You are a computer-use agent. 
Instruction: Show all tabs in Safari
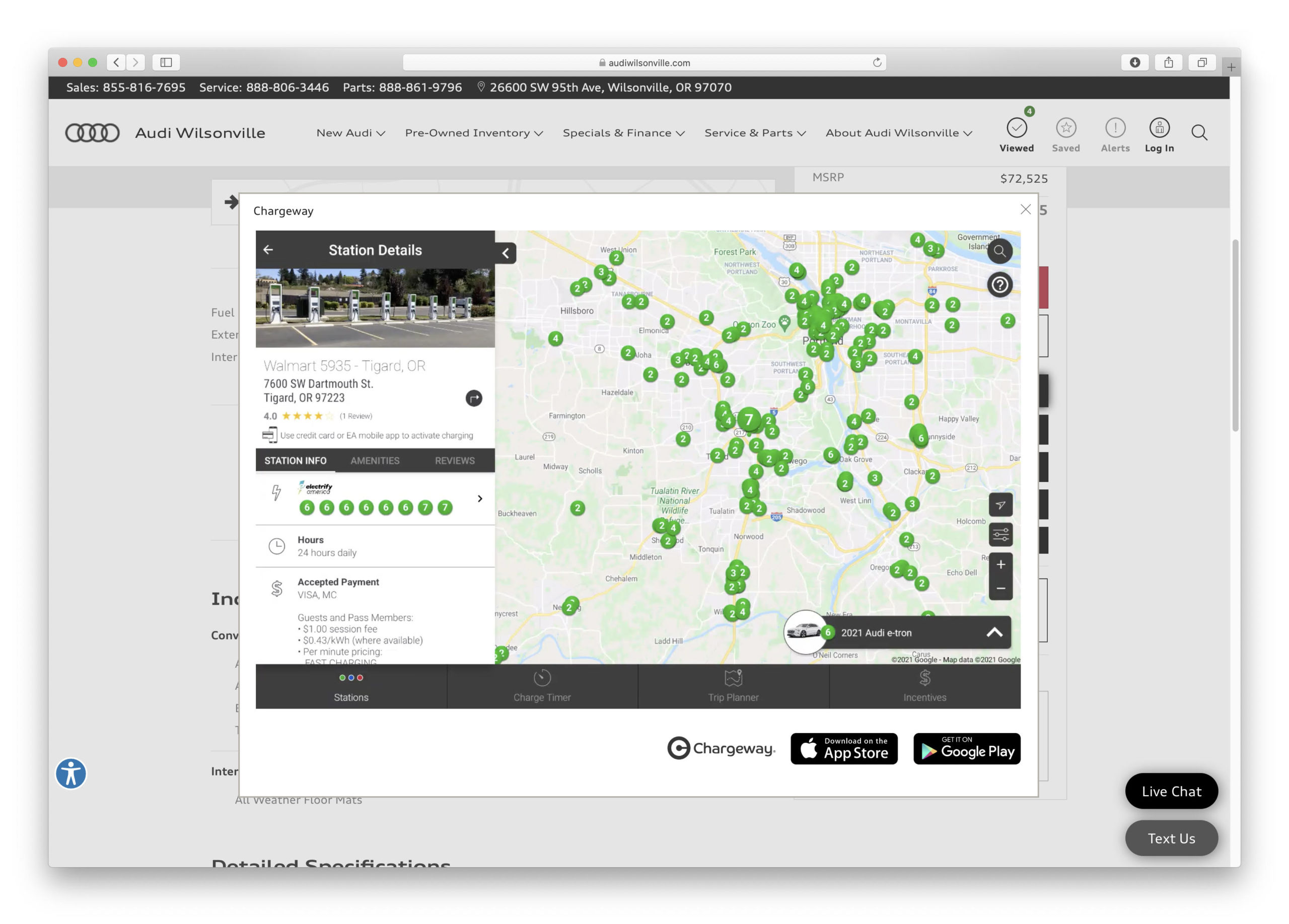(1201, 62)
